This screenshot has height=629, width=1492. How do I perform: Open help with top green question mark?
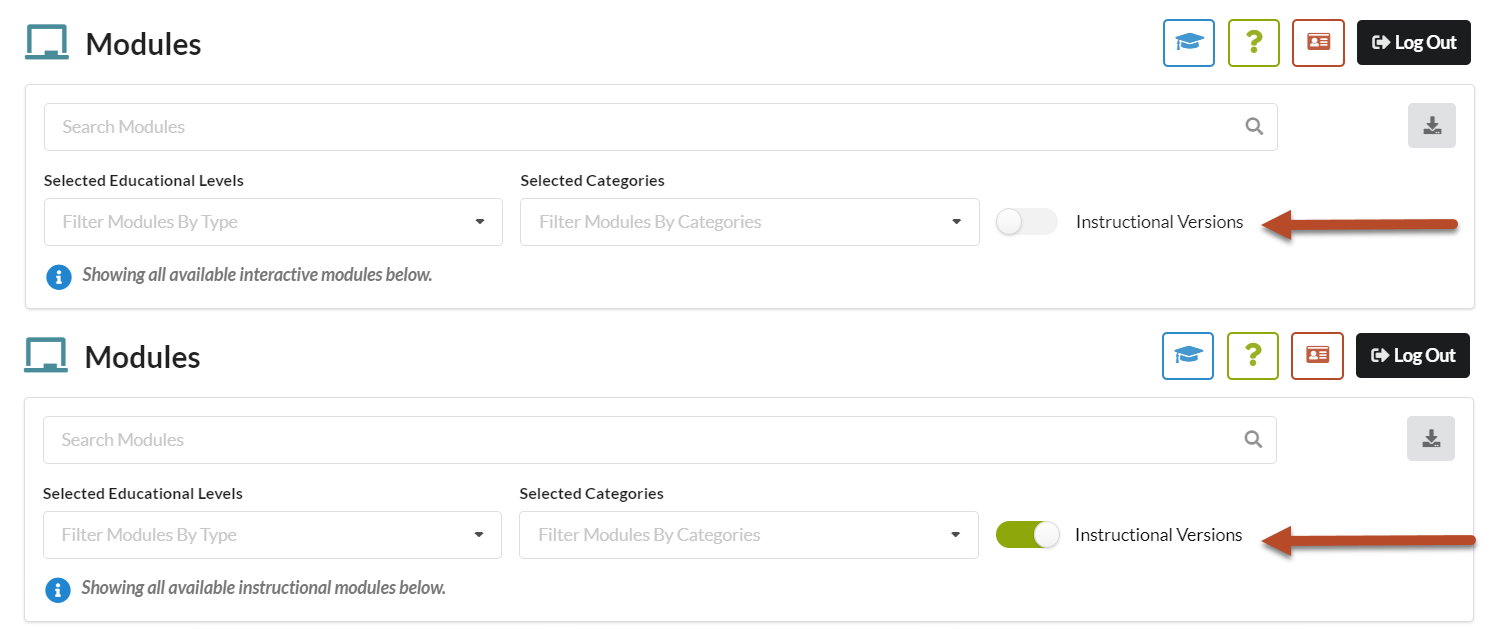pyautogui.click(x=1253, y=43)
